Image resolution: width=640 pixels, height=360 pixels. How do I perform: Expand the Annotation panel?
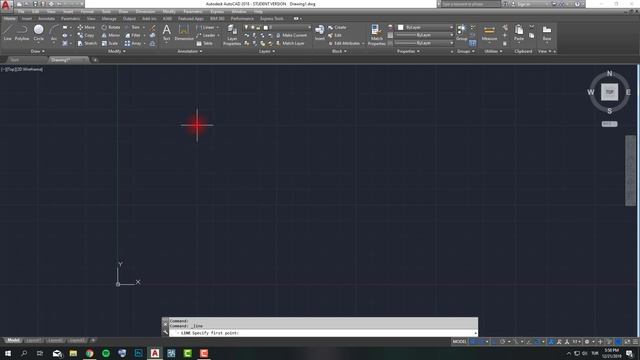click(x=190, y=51)
